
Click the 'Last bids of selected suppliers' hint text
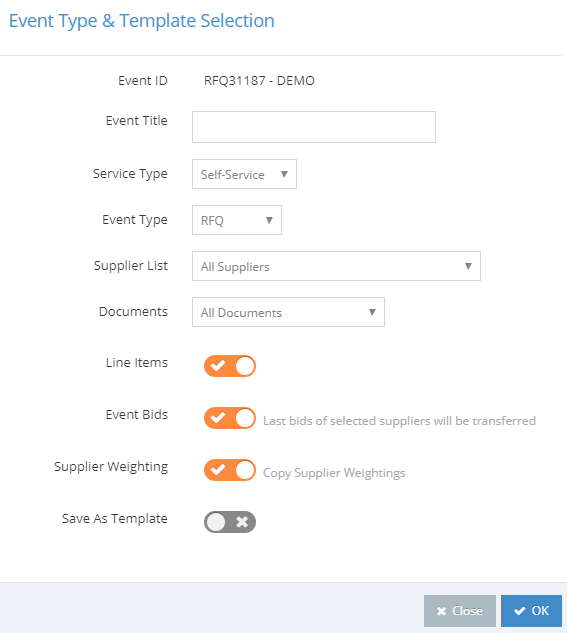tap(399, 421)
